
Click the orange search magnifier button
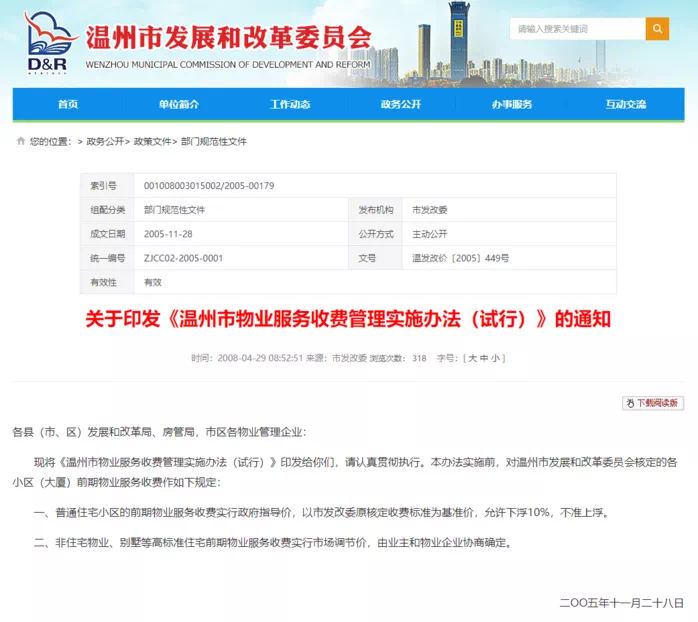[657, 29]
